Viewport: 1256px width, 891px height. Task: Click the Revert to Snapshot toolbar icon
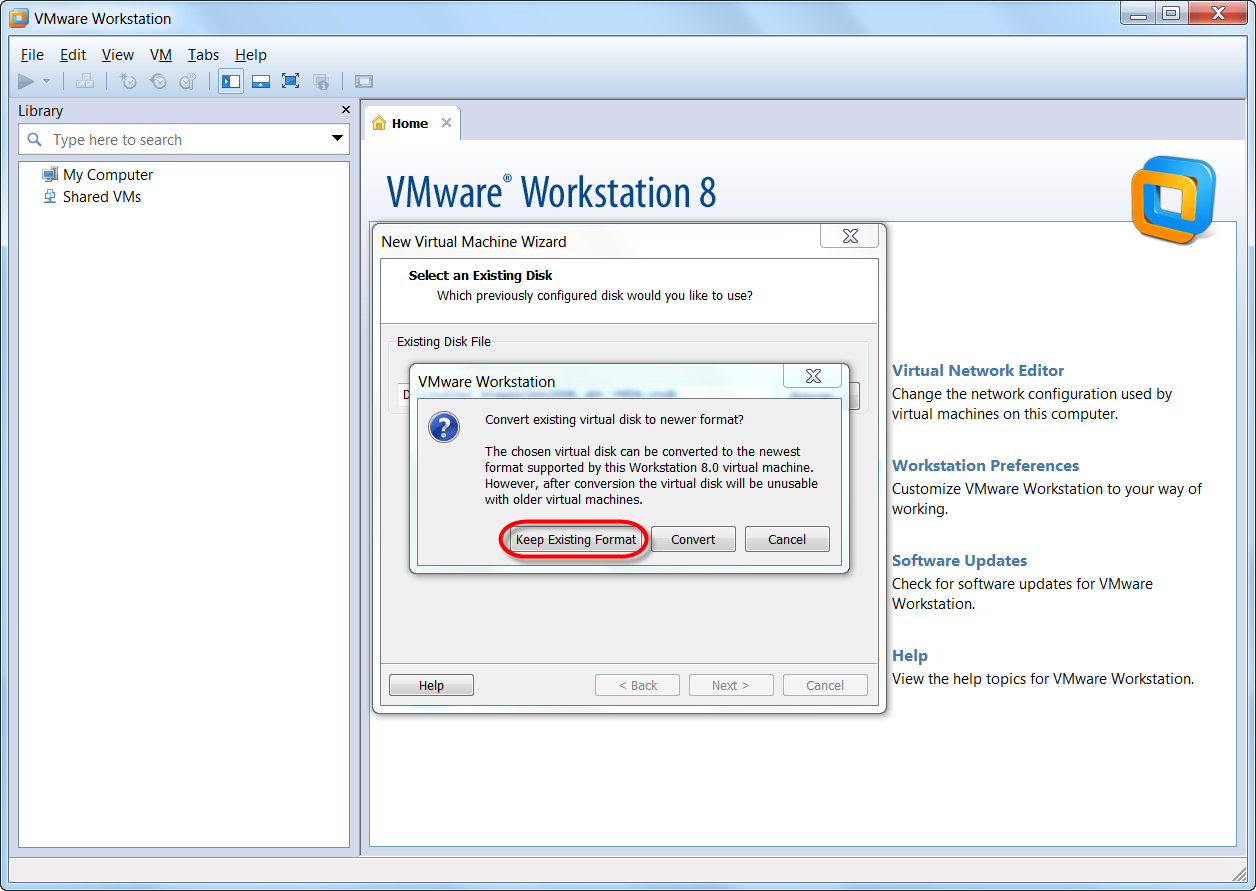[x=158, y=81]
